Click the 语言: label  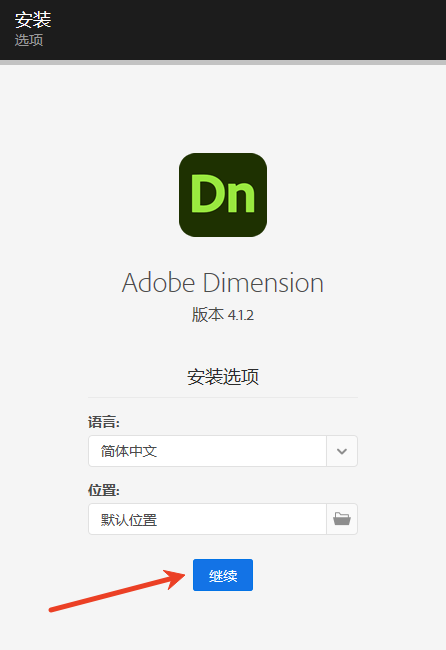[x=104, y=422]
